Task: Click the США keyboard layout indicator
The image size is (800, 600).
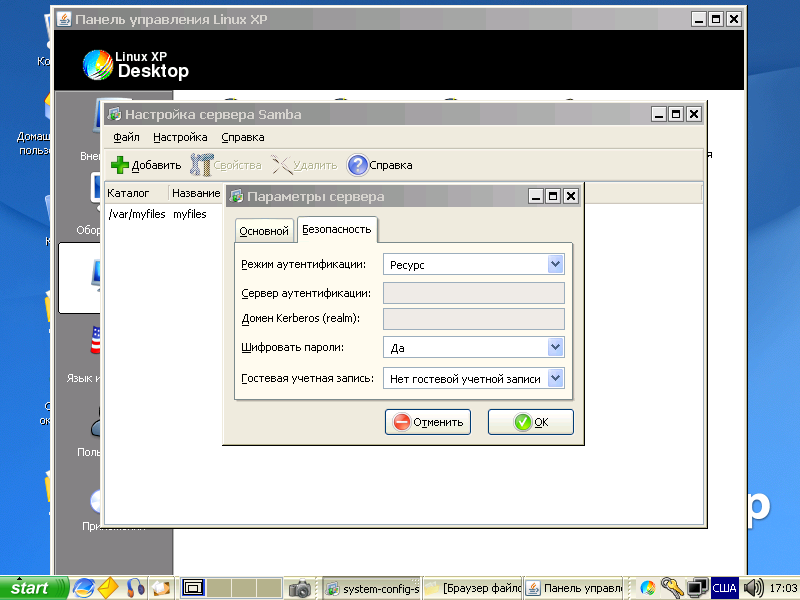Action: [x=724, y=588]
